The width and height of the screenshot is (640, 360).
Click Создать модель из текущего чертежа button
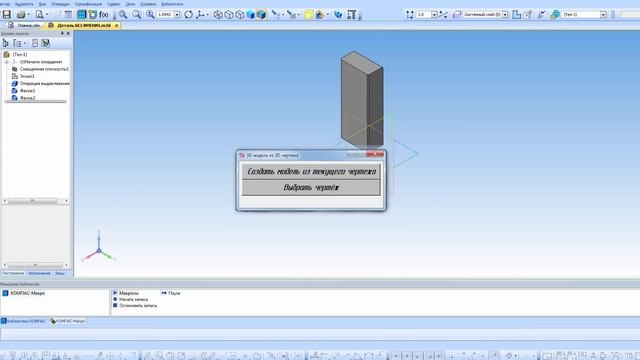(x=311, y=171)
